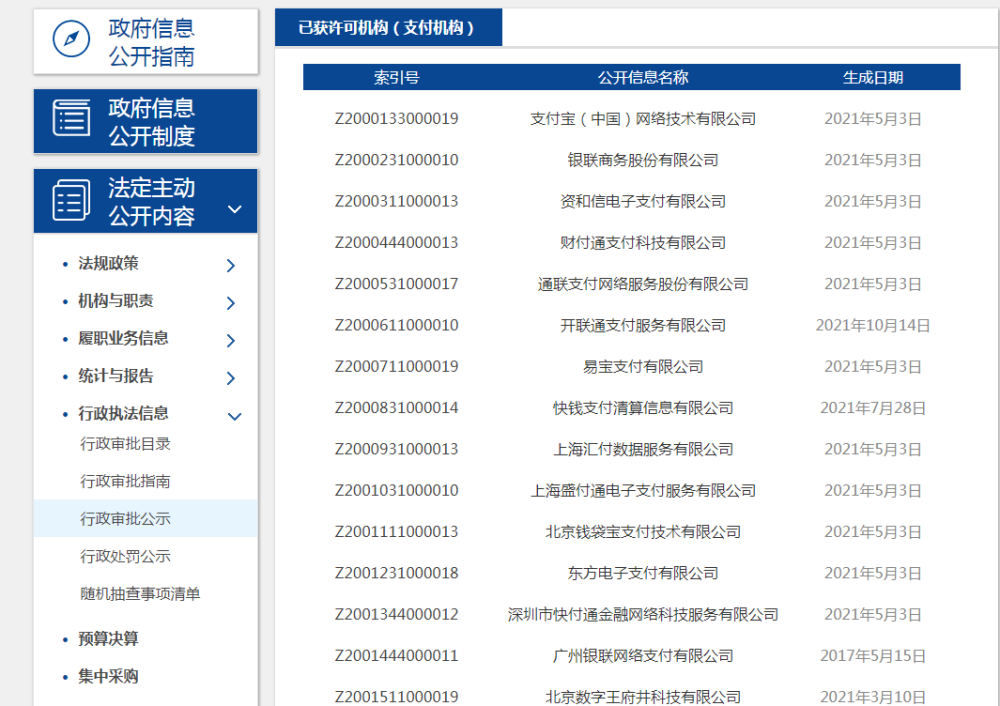Open 银联商务股份有限公司 link
The width and height of the screenshot is (1000, 706).
pos(643,161)
